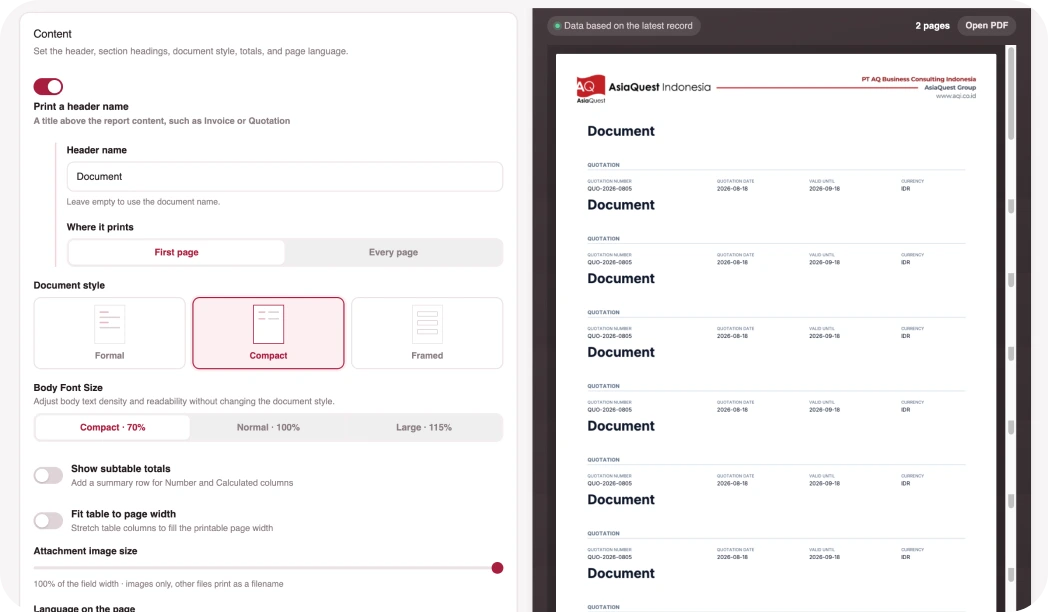Enable Show subtable totals switch
This screenshot has height=612, width=1048.
48,476
